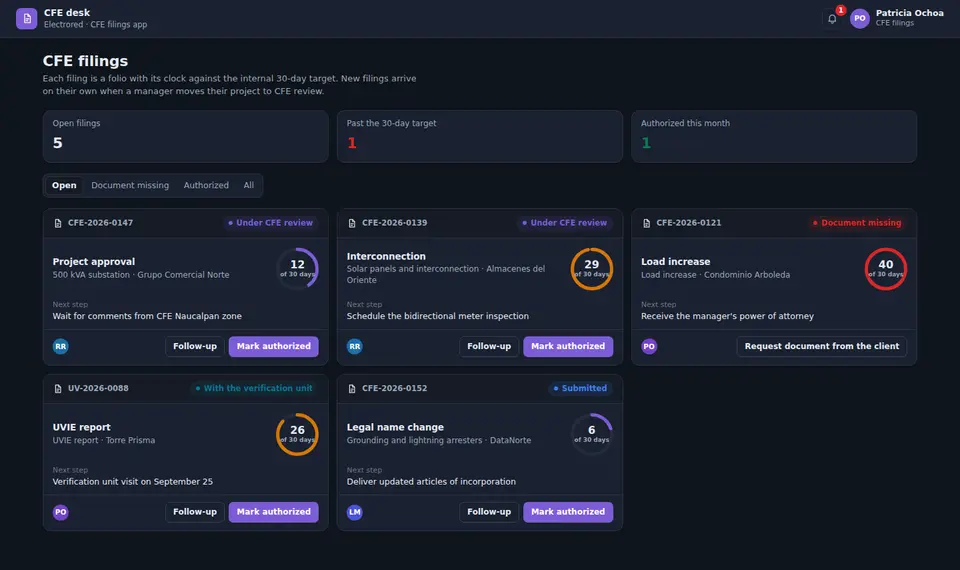This screenshot has width=960, height=570.
Task: Click the Document missing status badge on CFE-2026-0121
Action: pos(857,223)
